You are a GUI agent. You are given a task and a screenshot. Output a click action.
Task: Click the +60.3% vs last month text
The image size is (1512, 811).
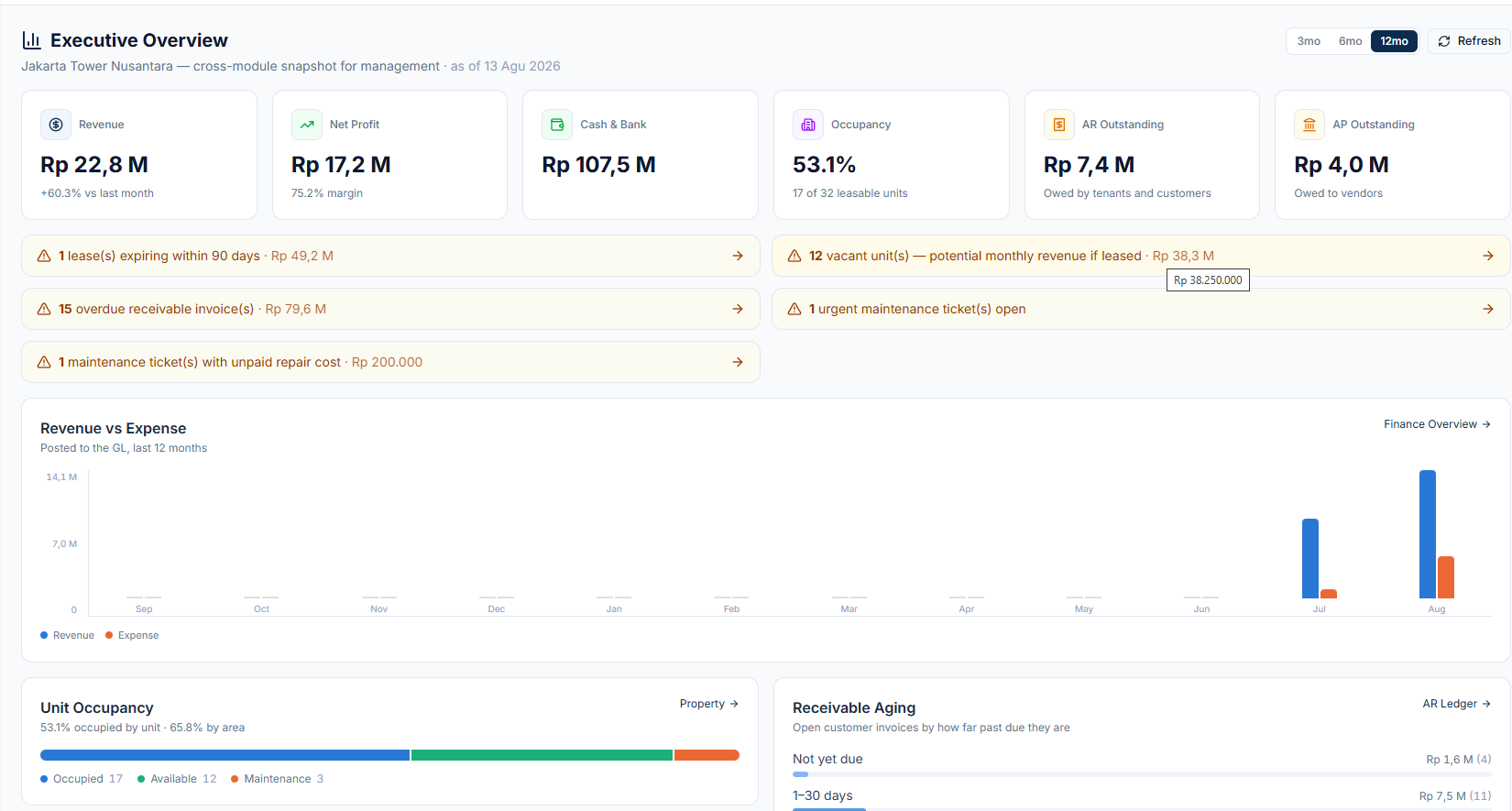[x=97, y=193]
